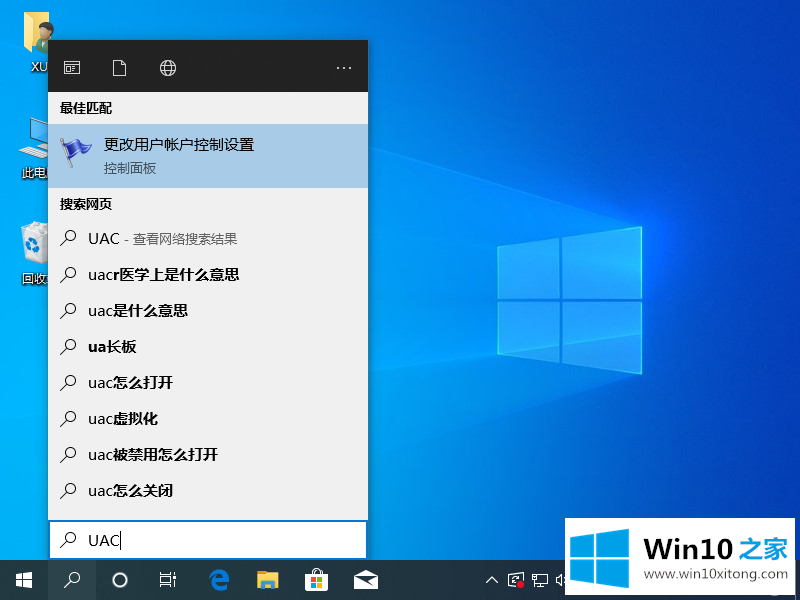Click the 搜索网页 section header

86,204
